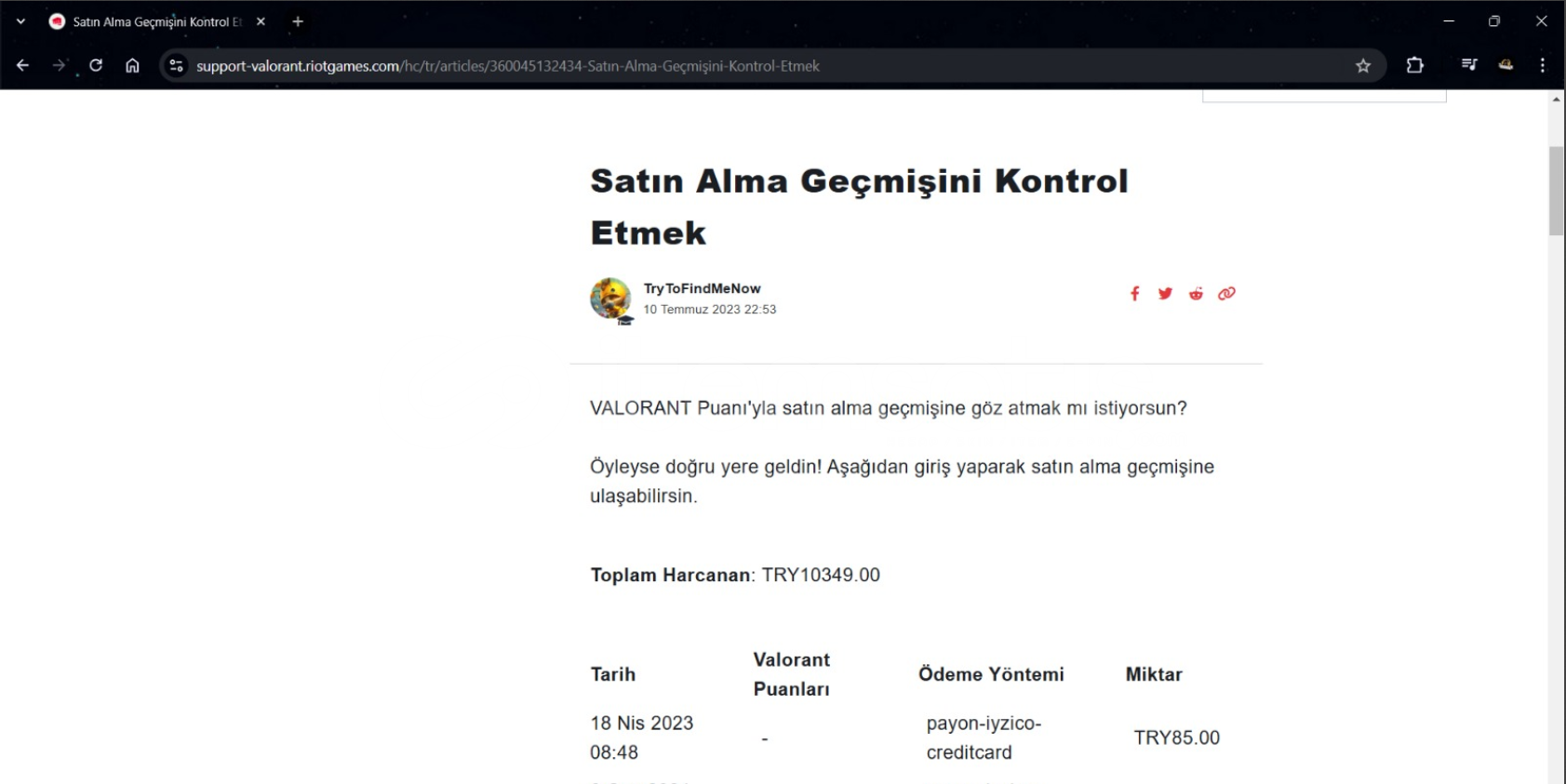Bookmark this page with the star icon

[1363, 65]
